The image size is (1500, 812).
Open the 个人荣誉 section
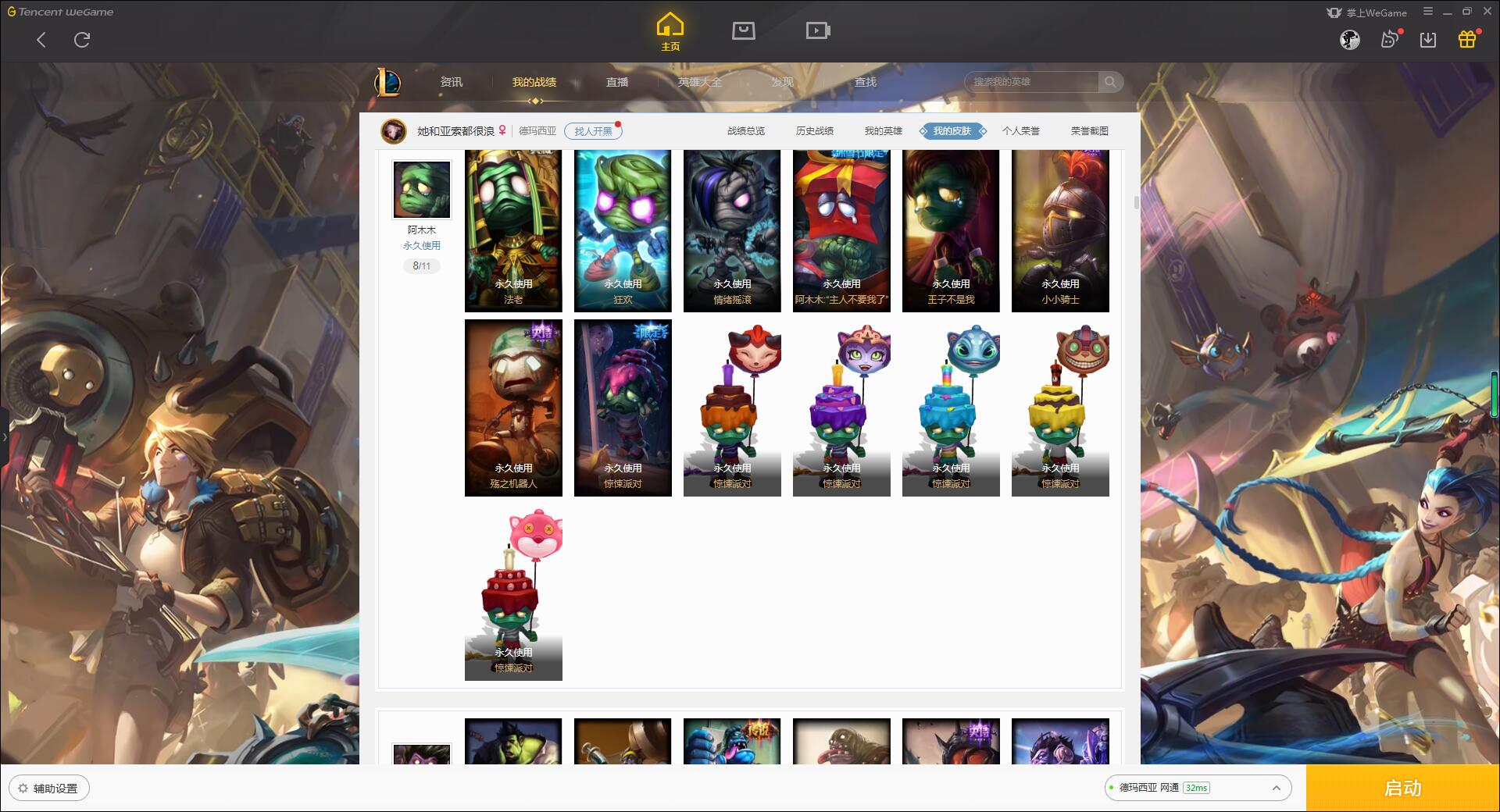click(x=1021, y=131)
